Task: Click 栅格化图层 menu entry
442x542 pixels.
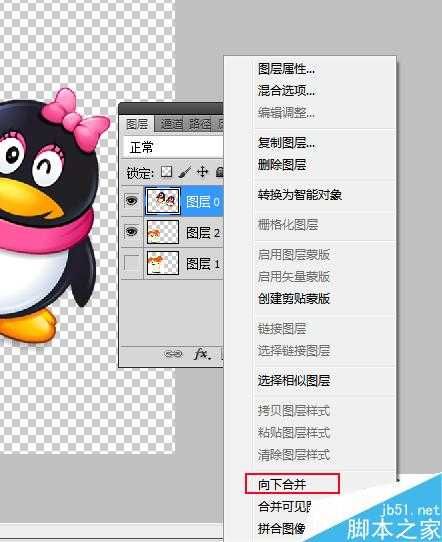Action: 288,225
